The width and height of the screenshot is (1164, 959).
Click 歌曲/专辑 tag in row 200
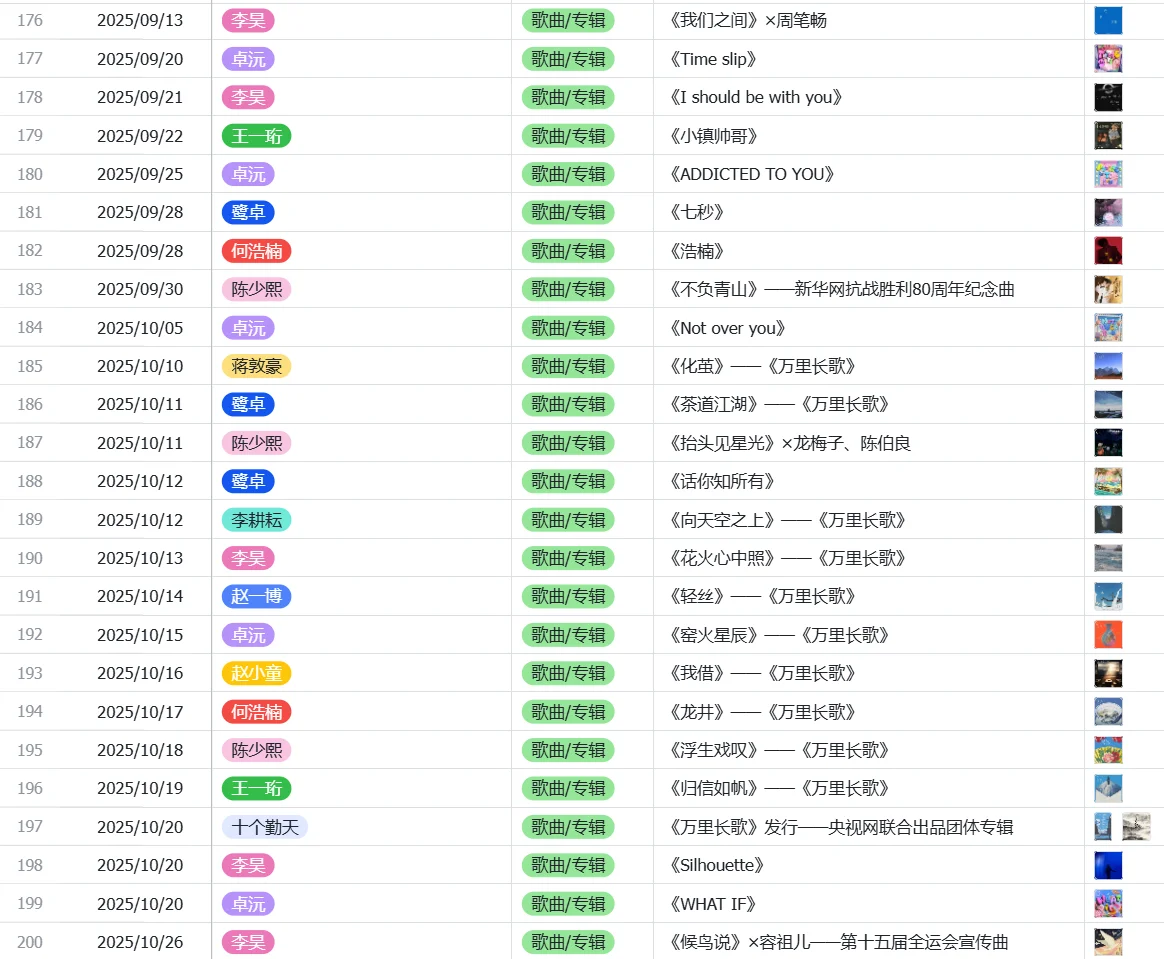(568, 942)
